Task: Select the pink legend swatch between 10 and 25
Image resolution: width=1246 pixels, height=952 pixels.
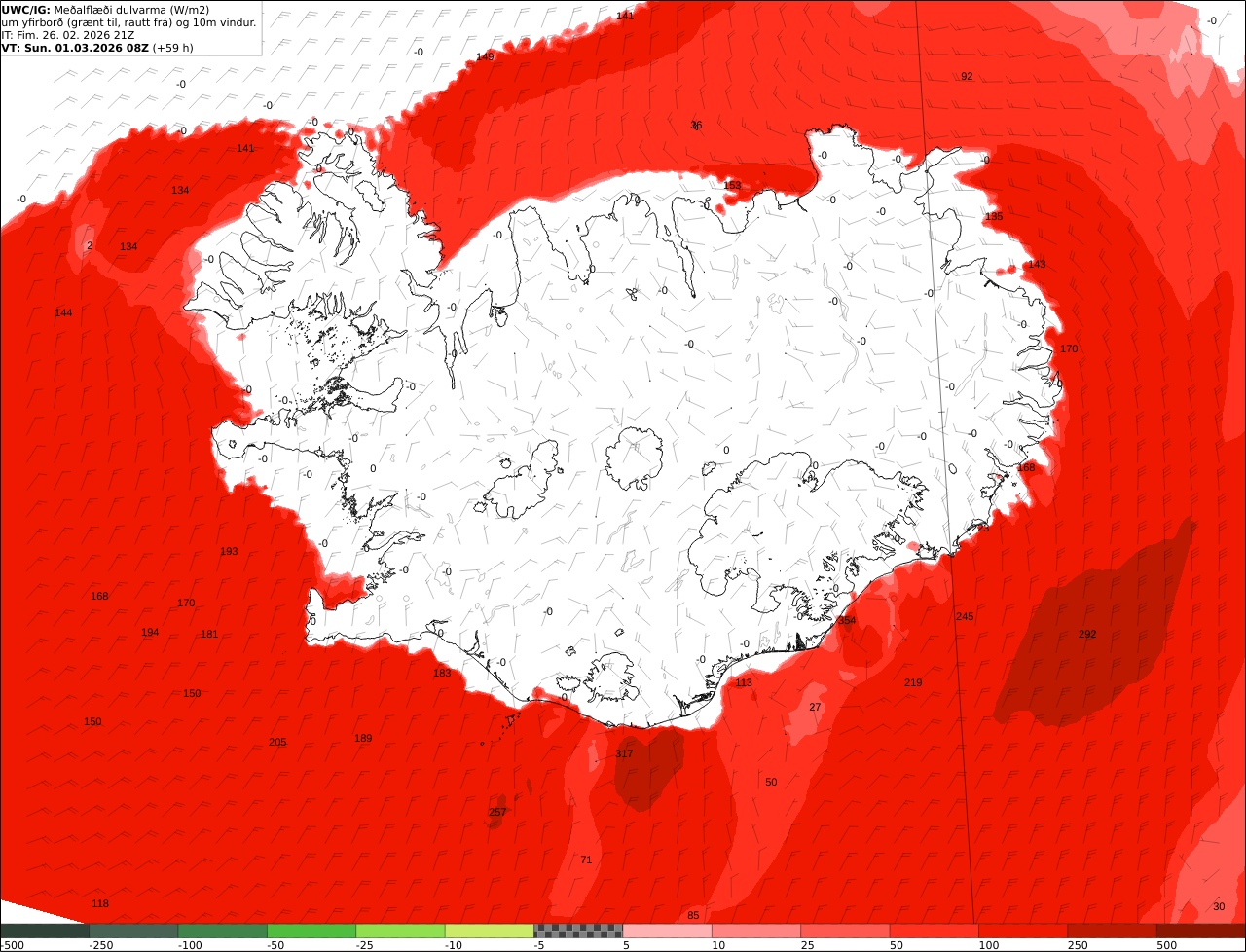Action: tap(756, 931)
